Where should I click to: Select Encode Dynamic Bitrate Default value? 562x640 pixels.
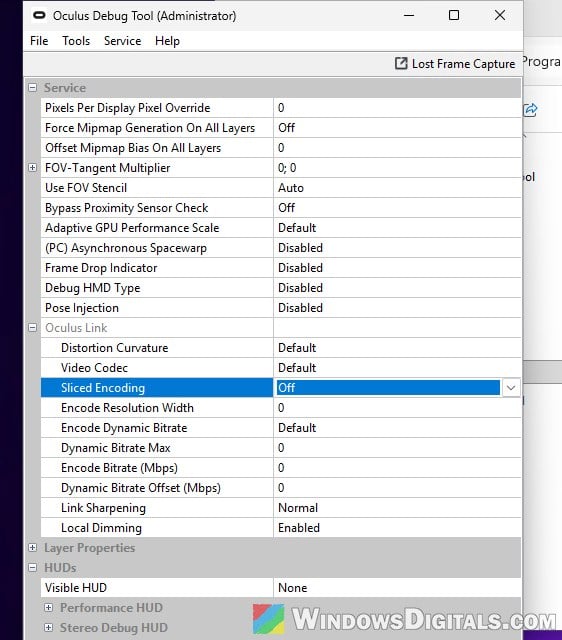[397, 428]
